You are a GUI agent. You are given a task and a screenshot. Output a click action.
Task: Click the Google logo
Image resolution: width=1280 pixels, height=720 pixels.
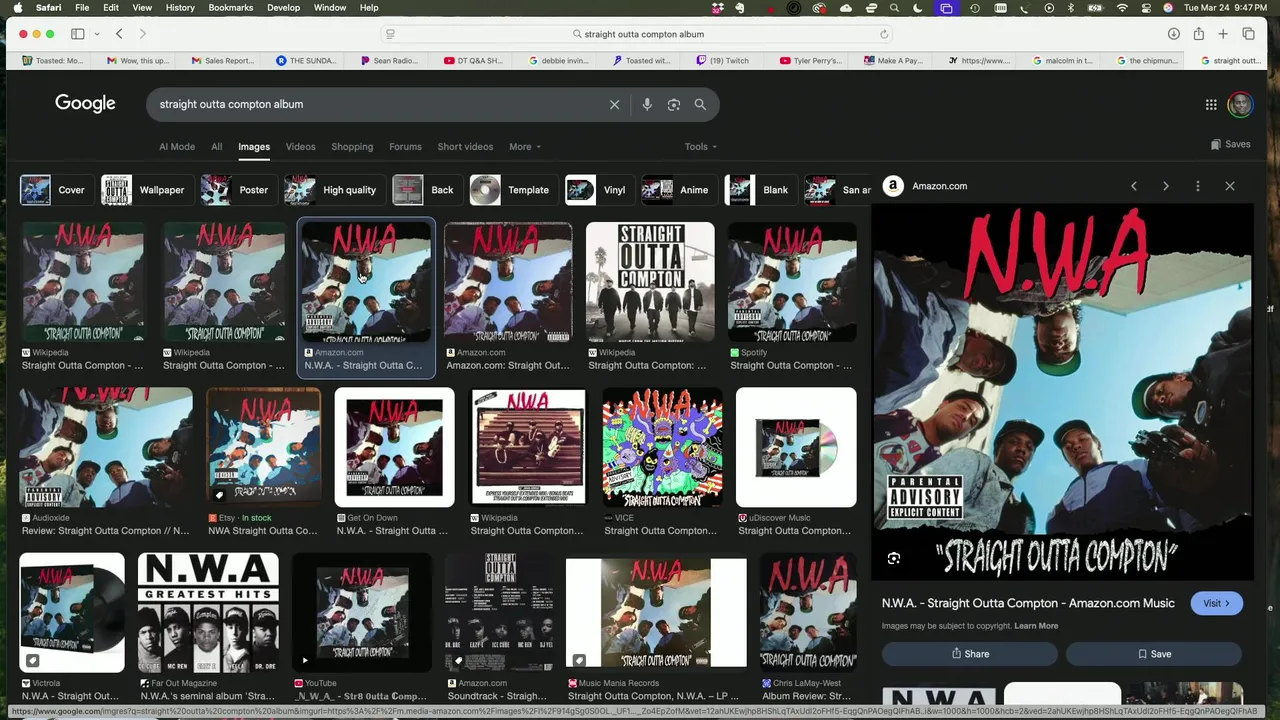click(x=85, y=103)
